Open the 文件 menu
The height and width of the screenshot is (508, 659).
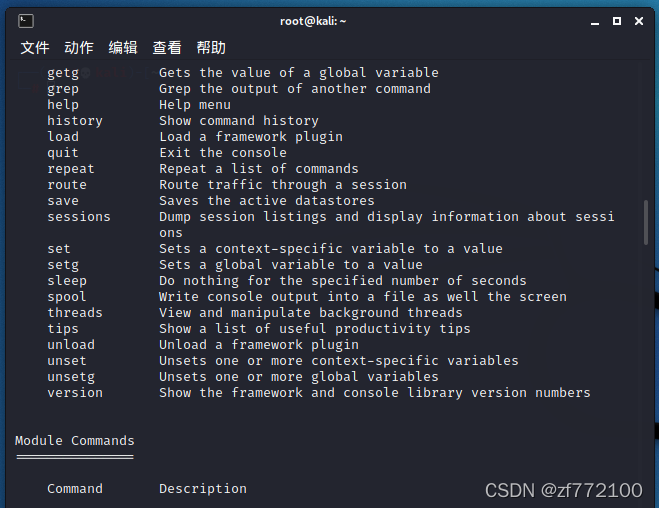coord(35,47)
